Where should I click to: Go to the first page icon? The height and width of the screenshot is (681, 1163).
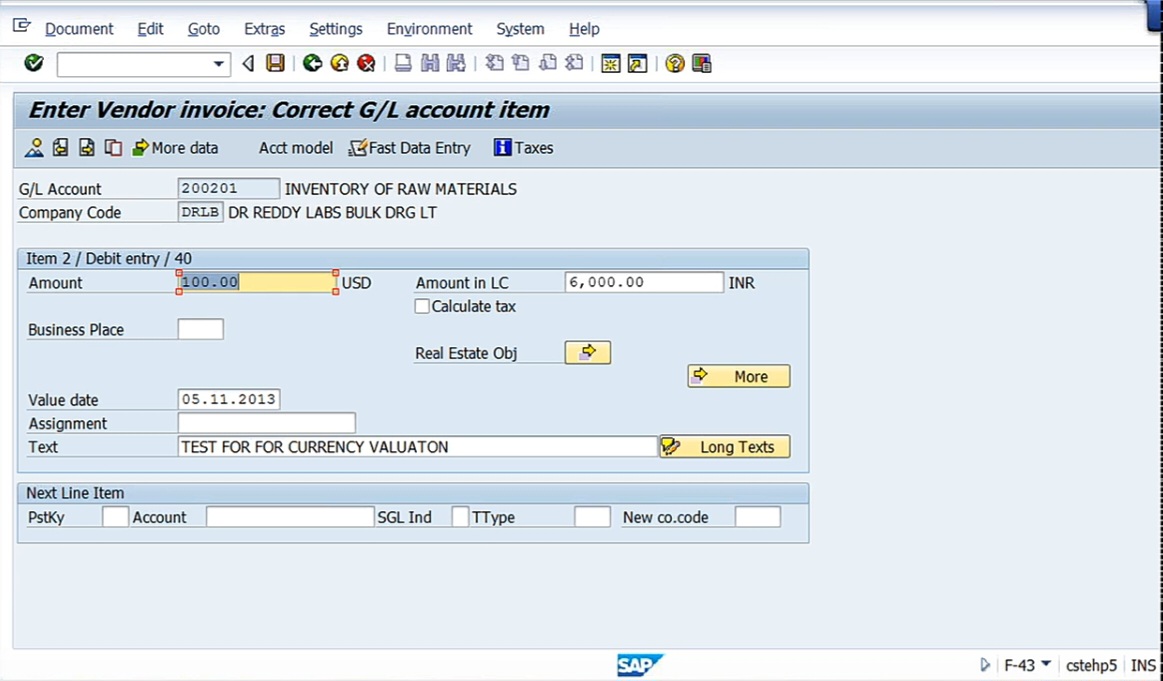(494, 63)
